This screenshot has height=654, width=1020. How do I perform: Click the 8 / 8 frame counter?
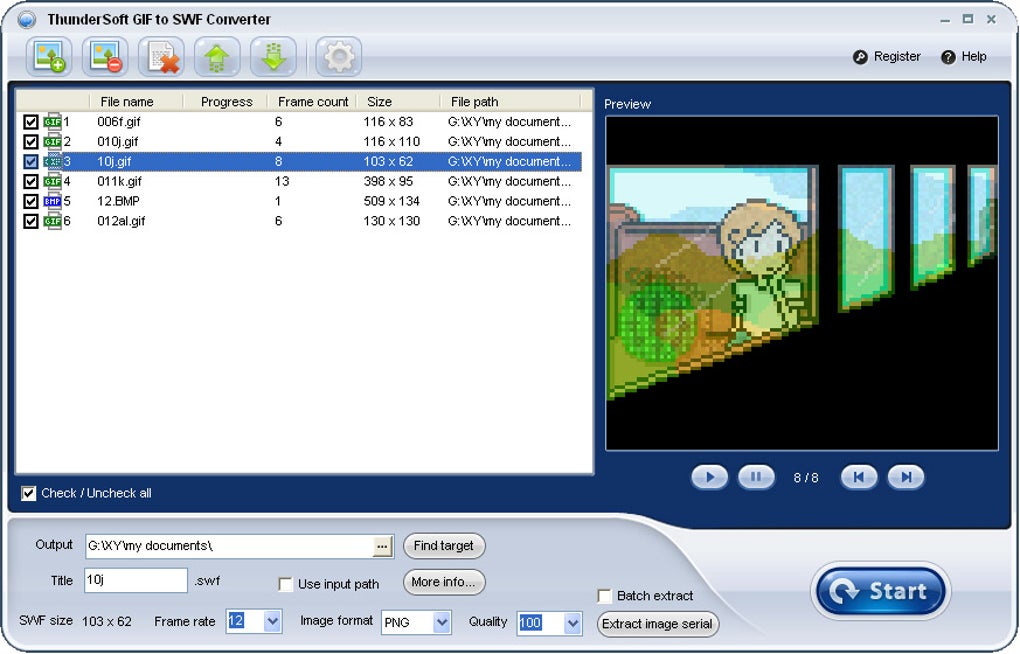coord(806,478)
